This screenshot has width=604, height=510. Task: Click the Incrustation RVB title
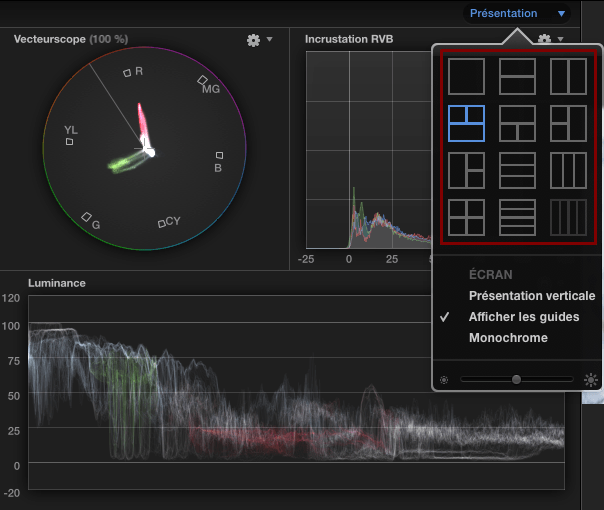(x=349, y=39)
